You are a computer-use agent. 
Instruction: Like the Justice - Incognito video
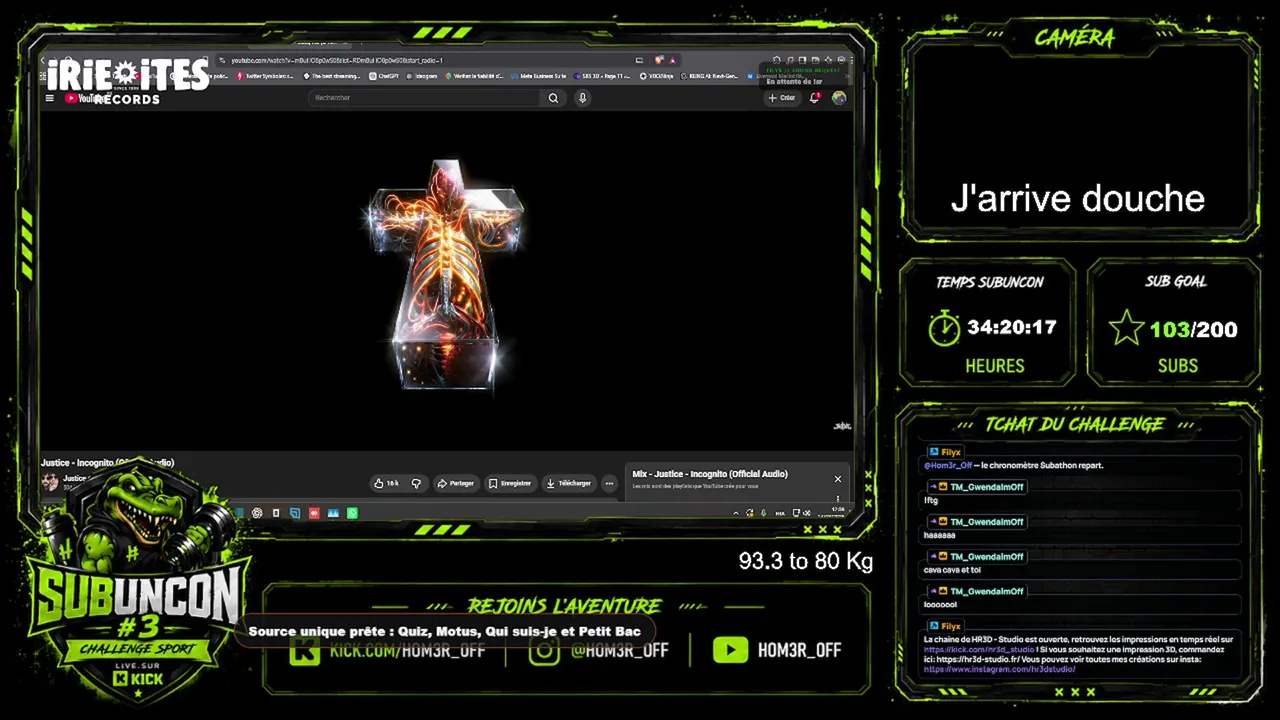(387, 483)
